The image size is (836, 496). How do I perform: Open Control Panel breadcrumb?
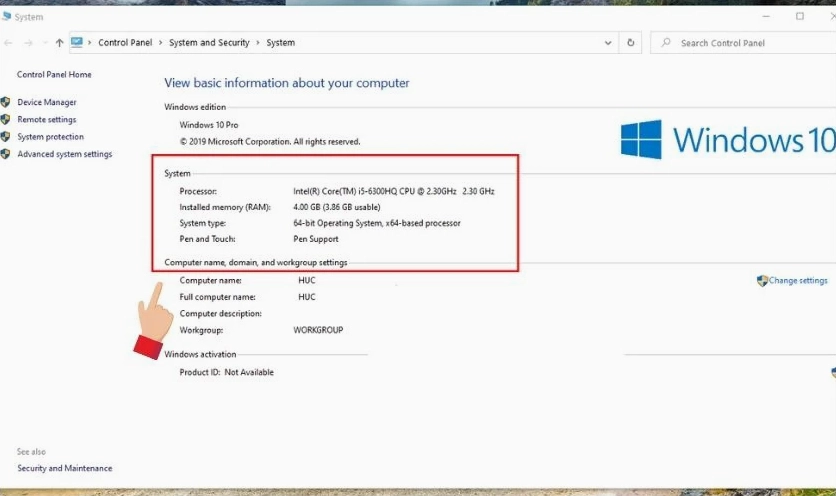pyautogui.click(x=125, y=43)
